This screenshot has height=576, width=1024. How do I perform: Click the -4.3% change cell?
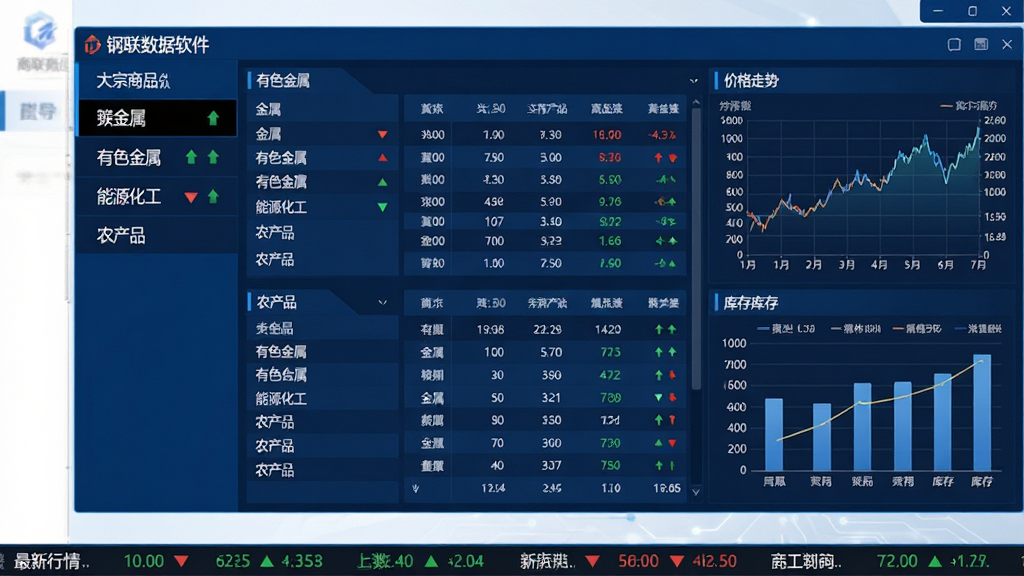click(x=662, y=135)
